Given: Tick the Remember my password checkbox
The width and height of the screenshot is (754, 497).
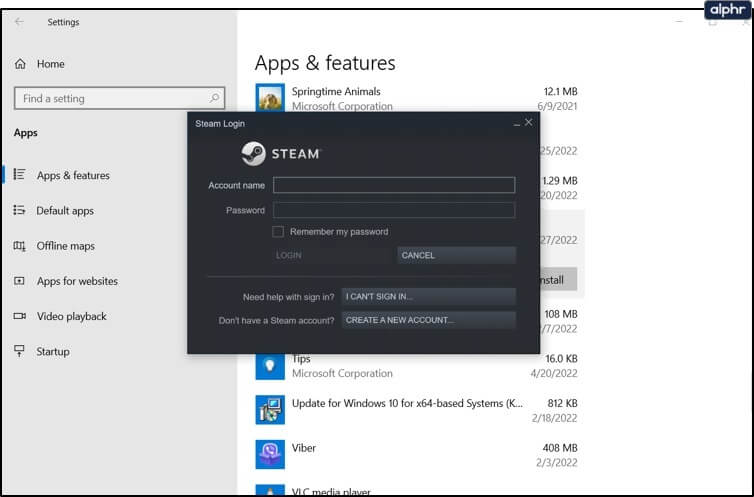Looking at the screenshot, I should 278,232.
